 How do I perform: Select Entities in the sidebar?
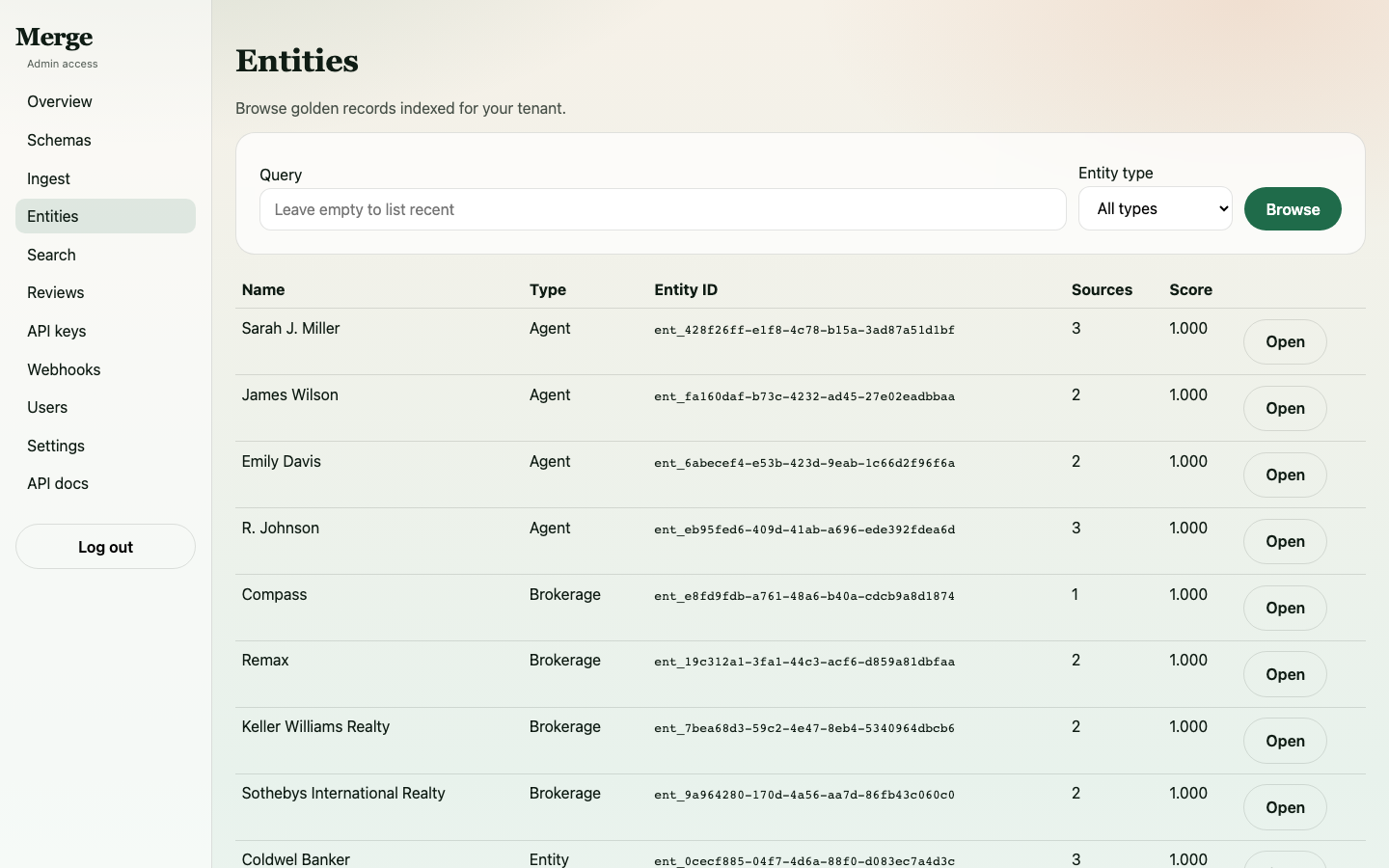105,216
